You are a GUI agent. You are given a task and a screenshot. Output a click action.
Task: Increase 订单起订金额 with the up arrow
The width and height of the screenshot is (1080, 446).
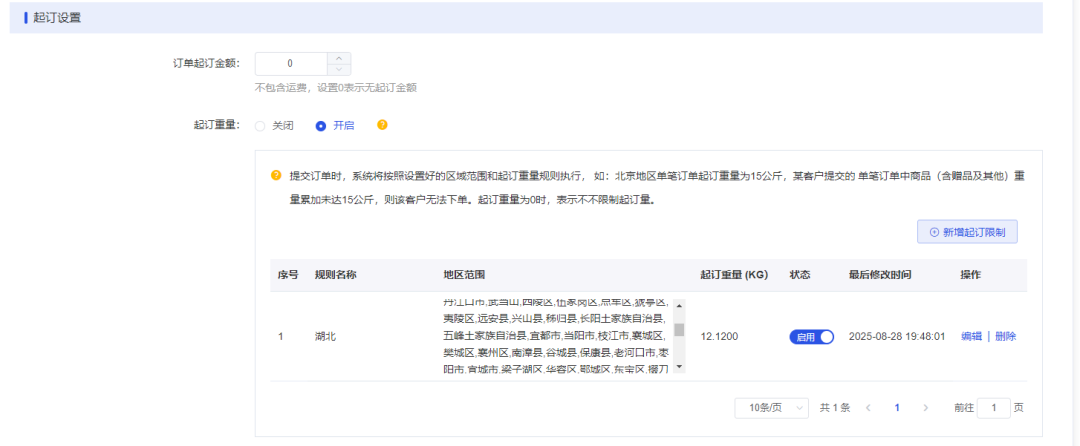[x=339, y=58]
